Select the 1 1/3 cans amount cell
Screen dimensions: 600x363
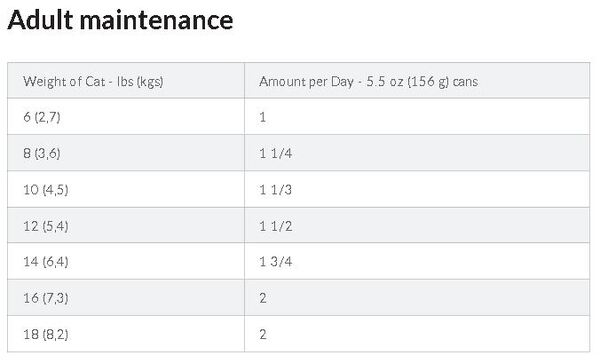tap(417, 189)
